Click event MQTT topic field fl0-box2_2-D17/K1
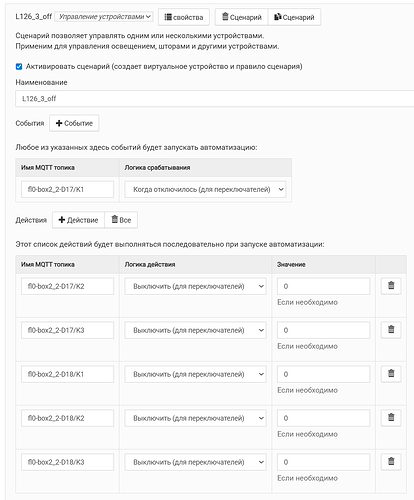This screenshot has height=500, width=414. pyautogui.click(x=67, y=189)
